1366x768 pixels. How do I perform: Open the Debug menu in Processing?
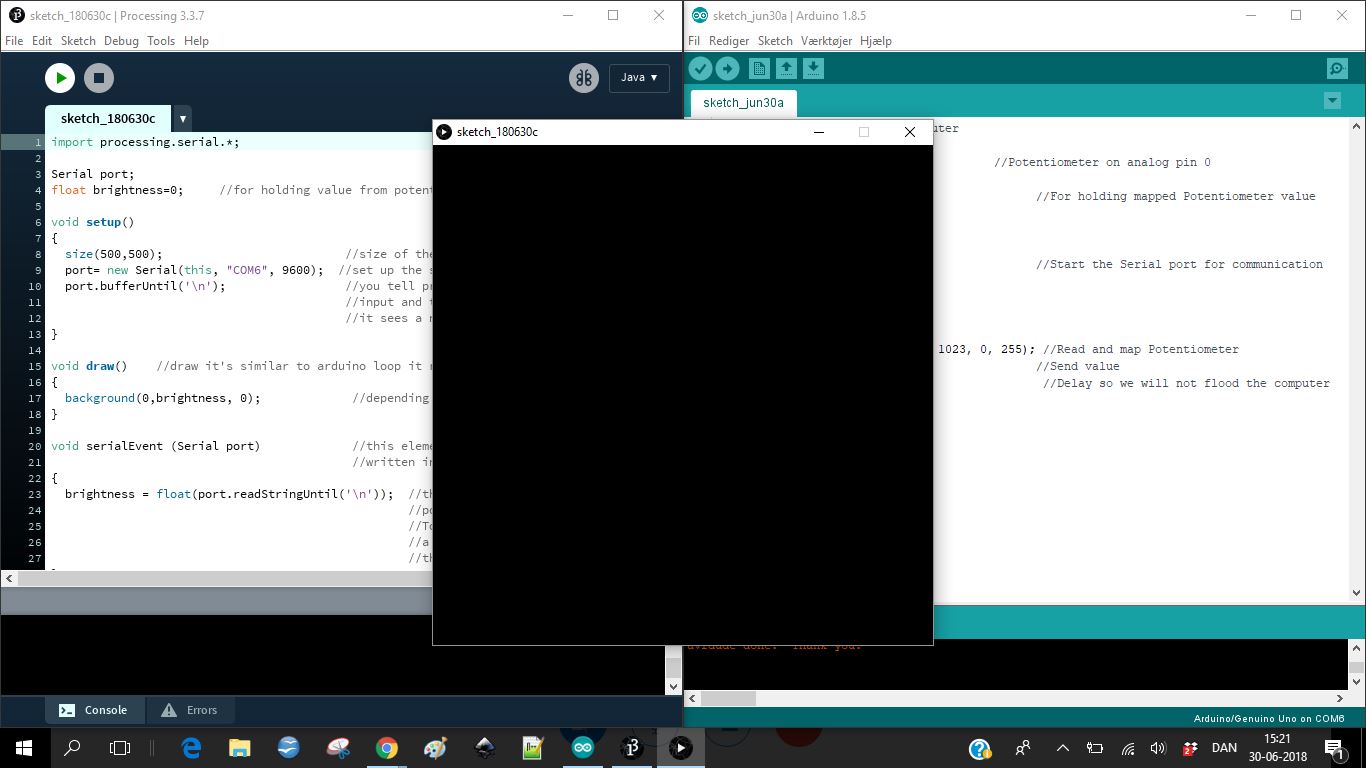(121, 41)
